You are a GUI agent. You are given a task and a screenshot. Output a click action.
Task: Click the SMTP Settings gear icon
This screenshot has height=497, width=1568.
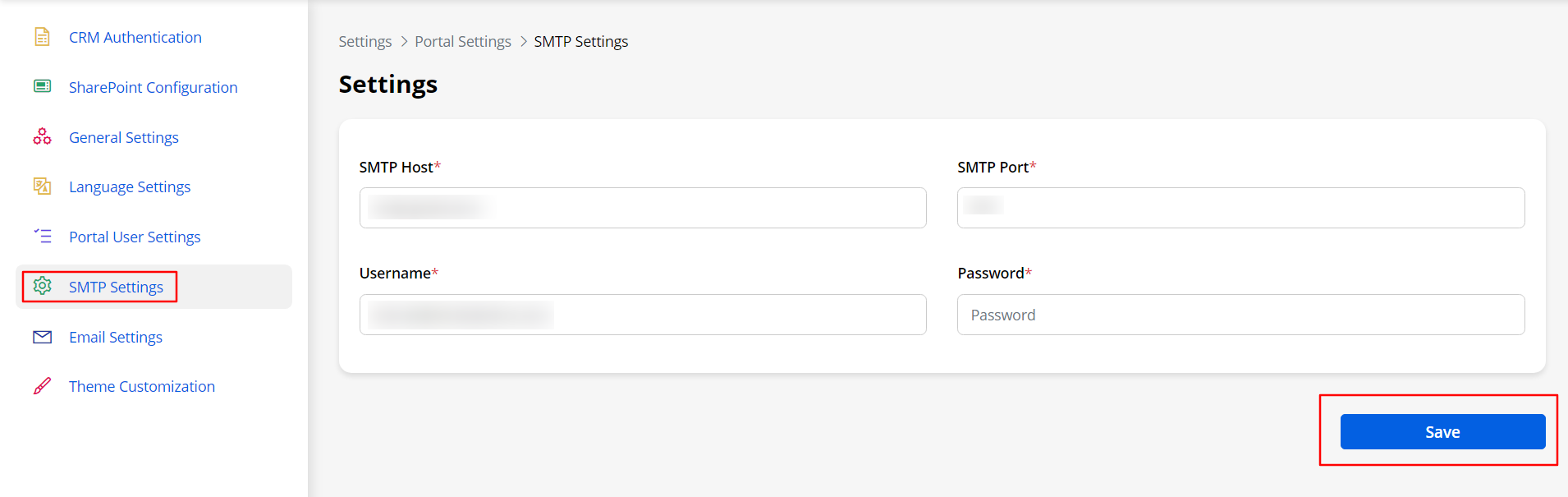[x=42, y=286]
